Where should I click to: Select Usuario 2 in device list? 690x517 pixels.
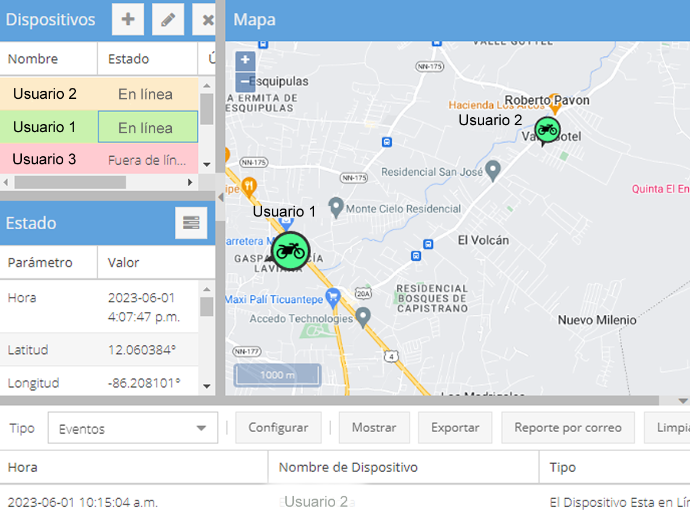[x=45, y=94]
